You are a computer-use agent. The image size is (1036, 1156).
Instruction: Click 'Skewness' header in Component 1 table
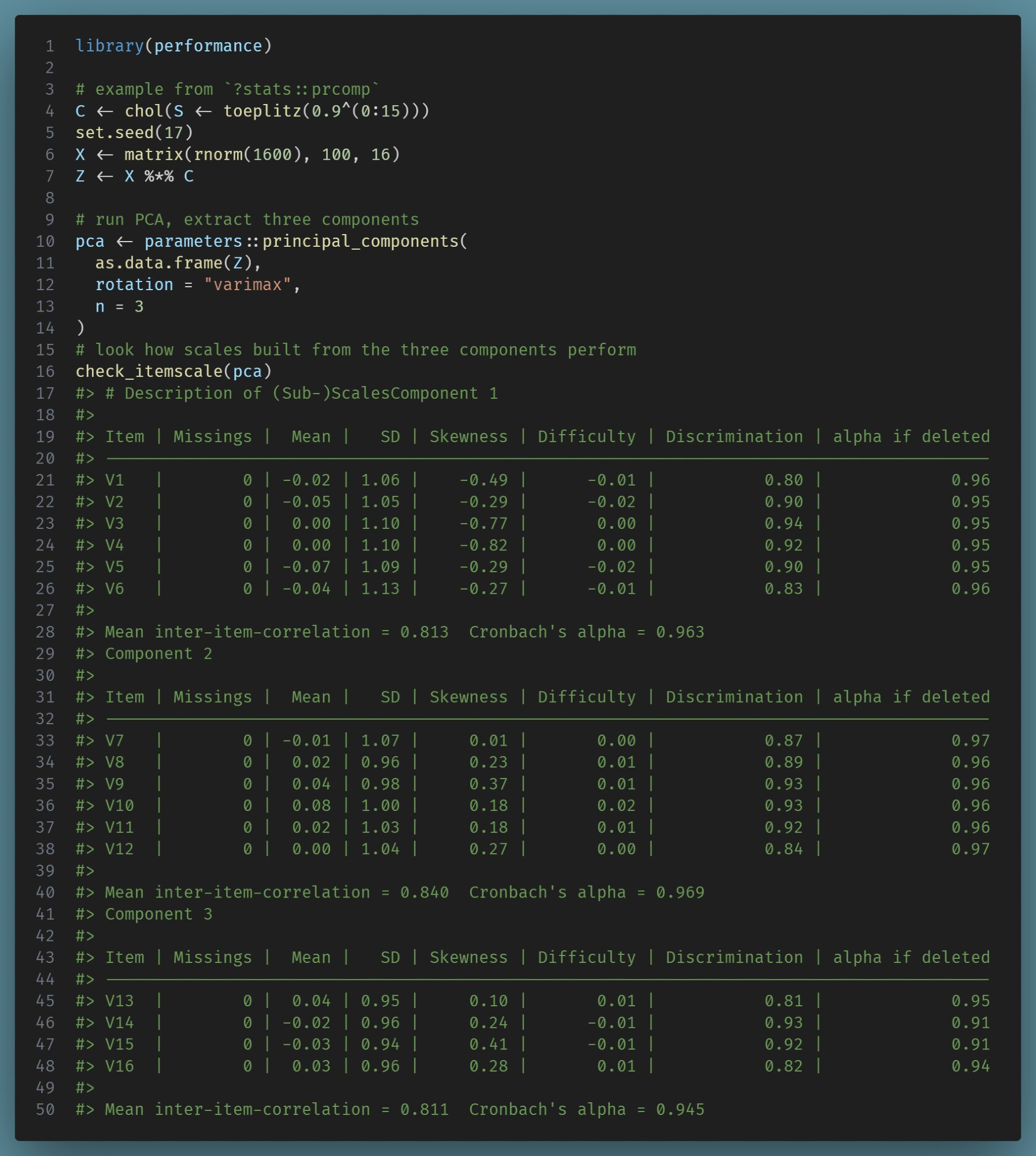pyautogui.click(x=468, y=436)
